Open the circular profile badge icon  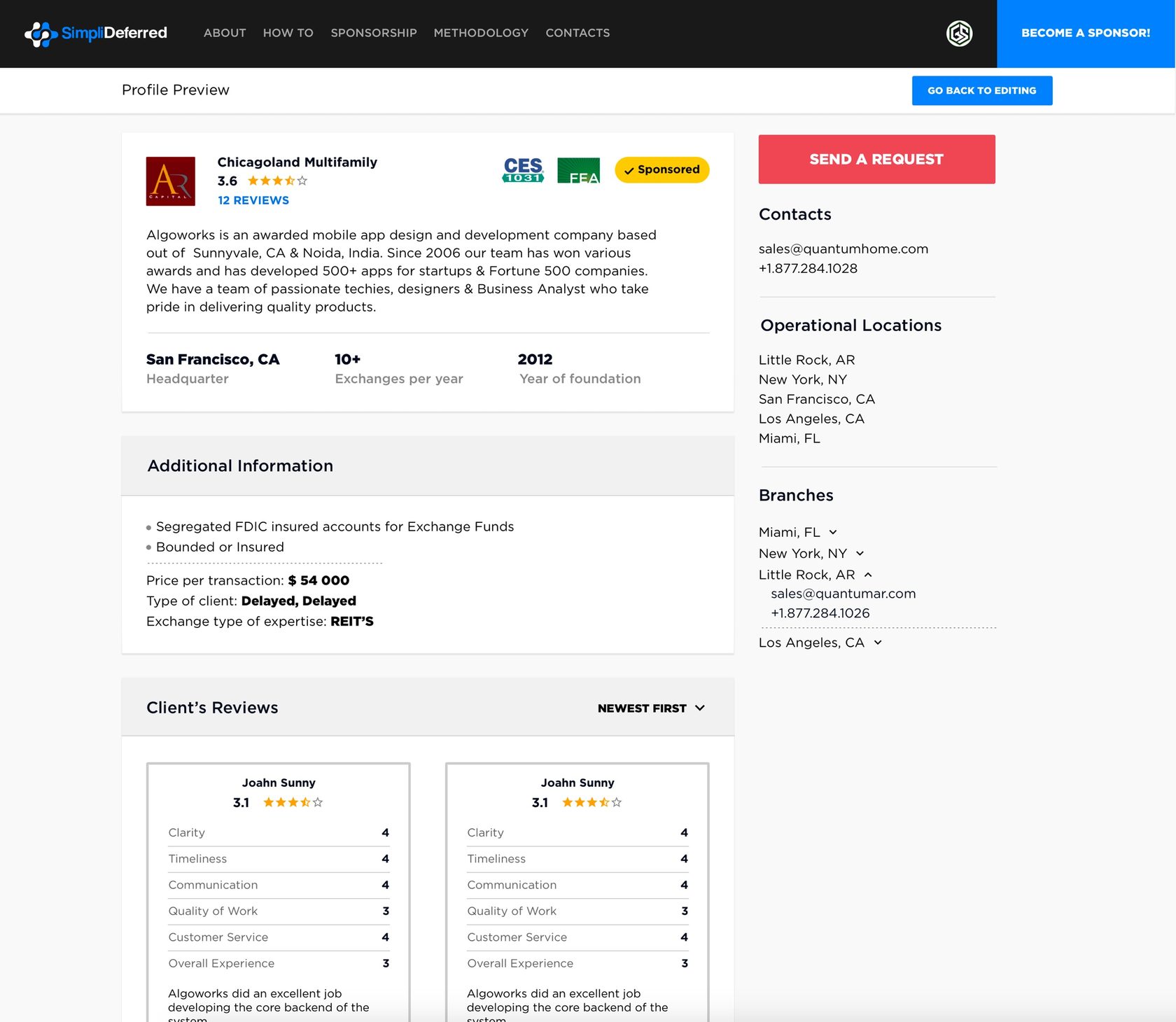tap(959, 34)
